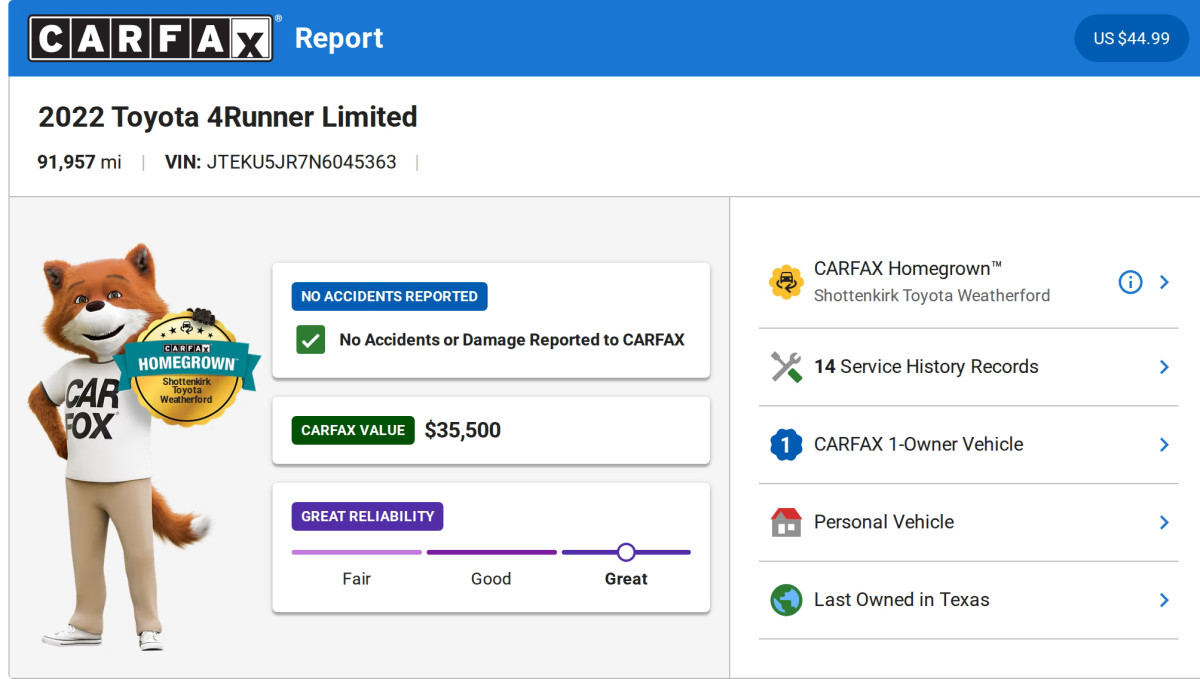Click the reliability slider Great marker
This screenshot has height=679, width=1200.
[626, 552]
